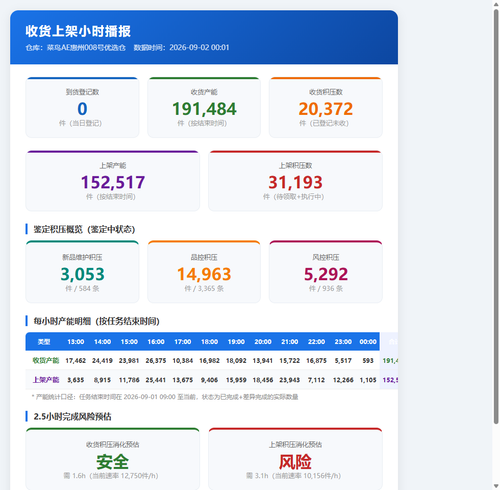
Task: Select 品控积压 value 14,963
Action: 204,274
